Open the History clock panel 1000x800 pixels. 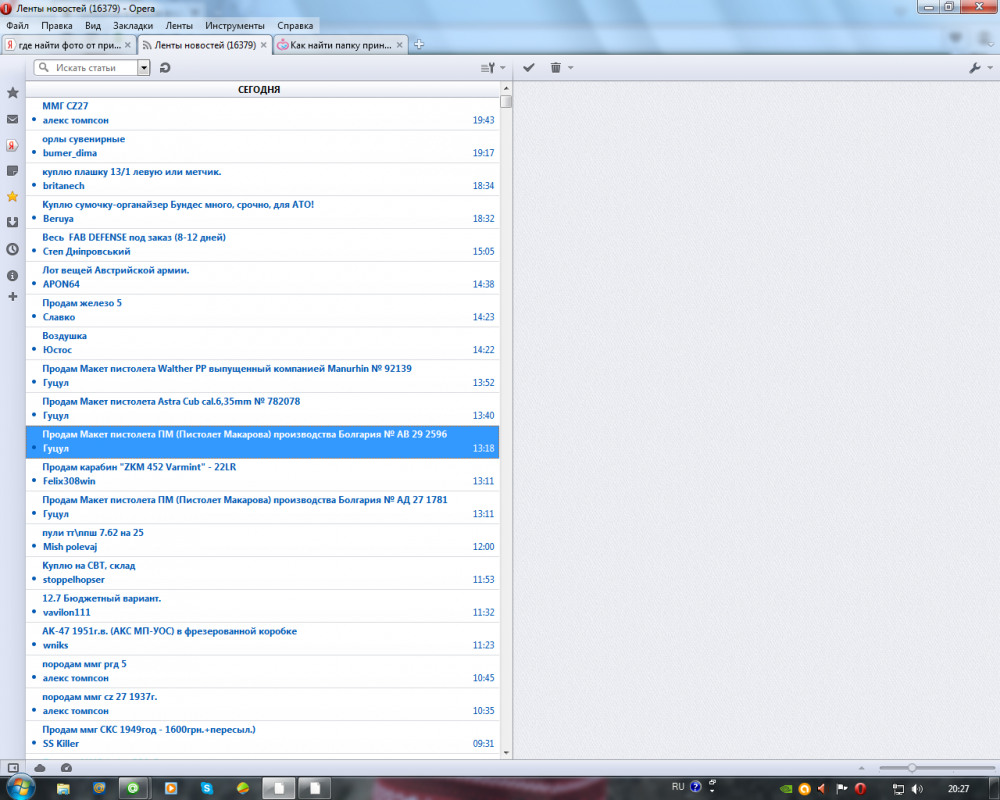(x=12, y=249)
